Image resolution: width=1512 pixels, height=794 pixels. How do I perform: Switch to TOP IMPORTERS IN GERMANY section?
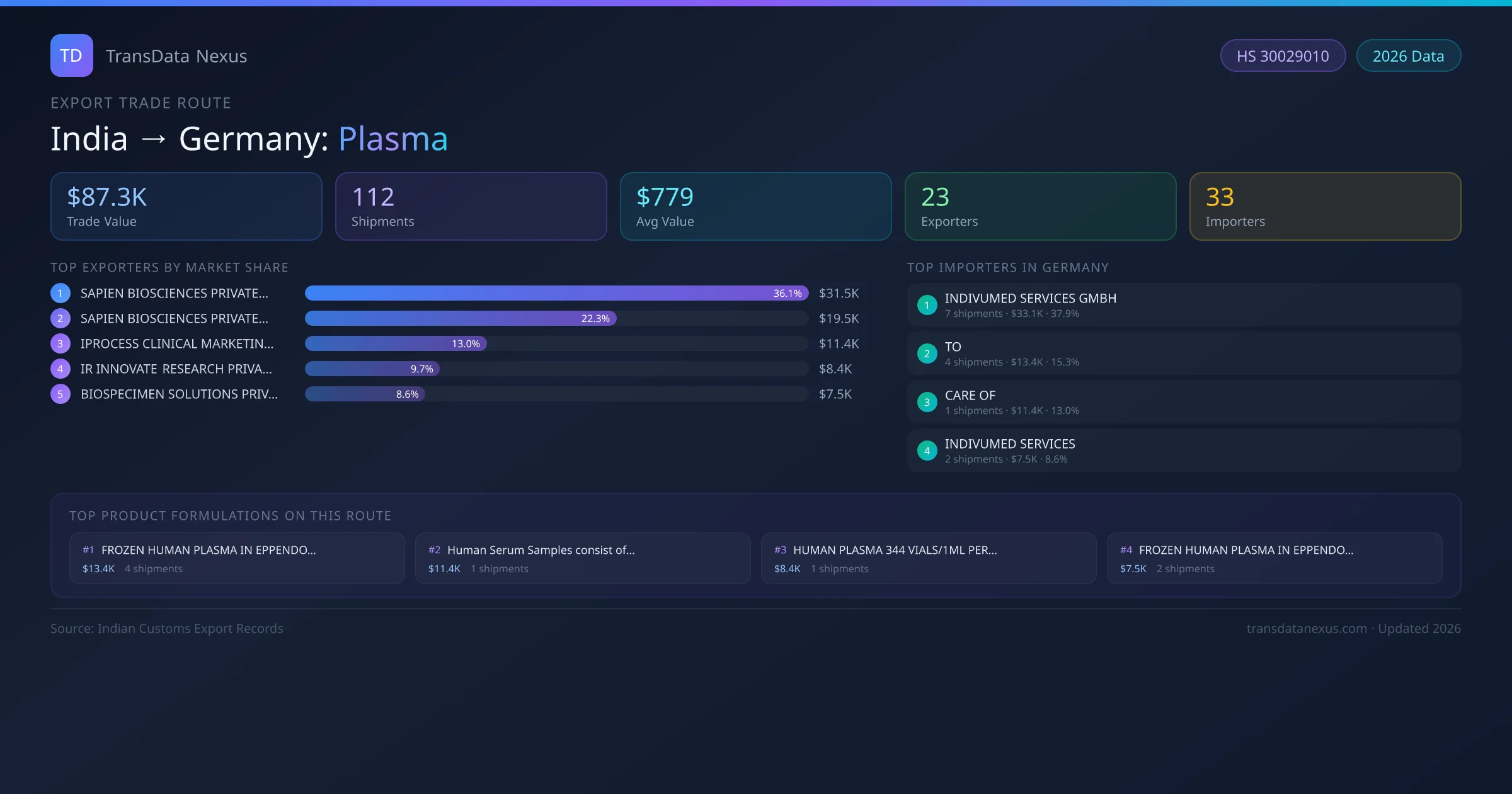point(1009,267)
